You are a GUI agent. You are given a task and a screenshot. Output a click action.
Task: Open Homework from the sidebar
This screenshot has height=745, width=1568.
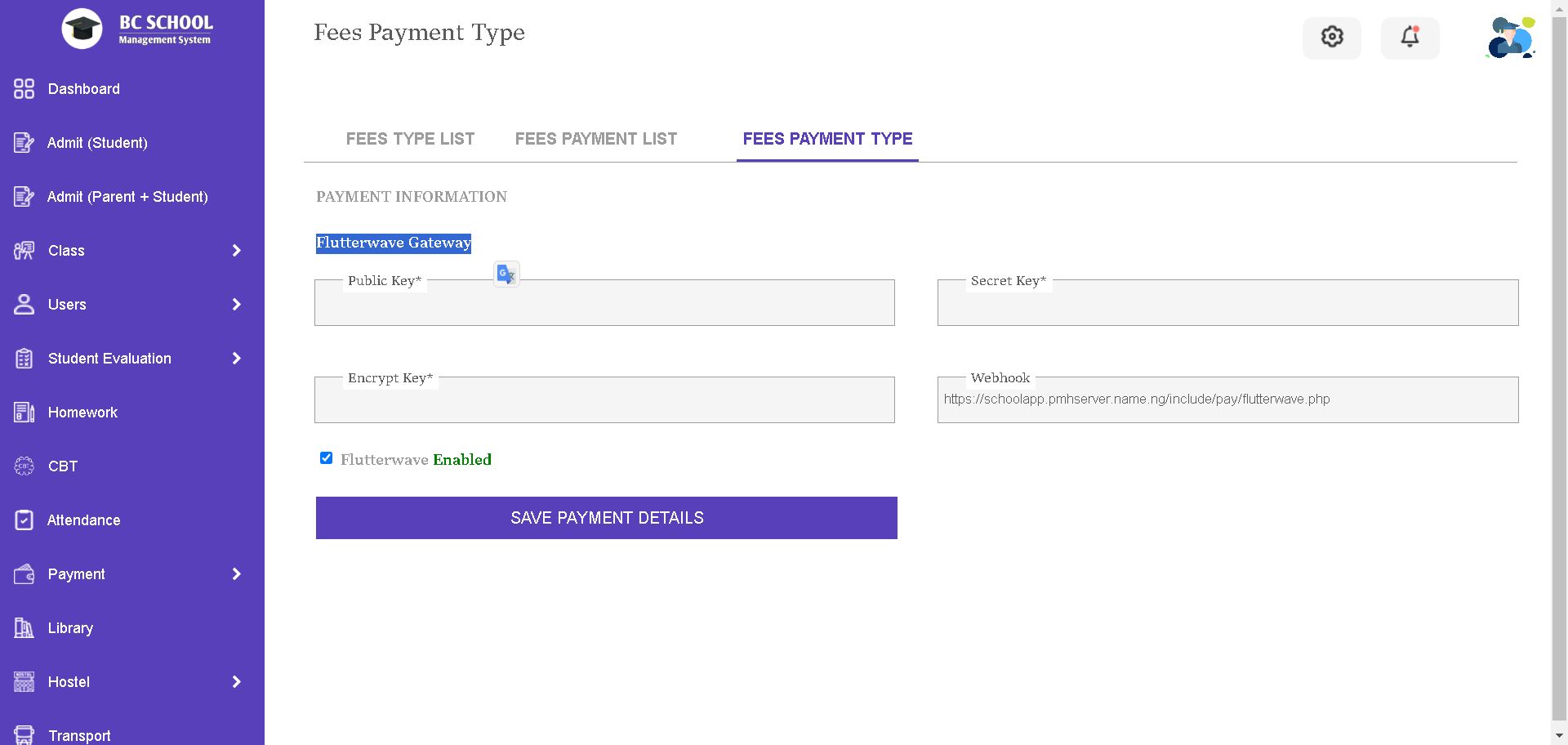click(x=82, y=413)
